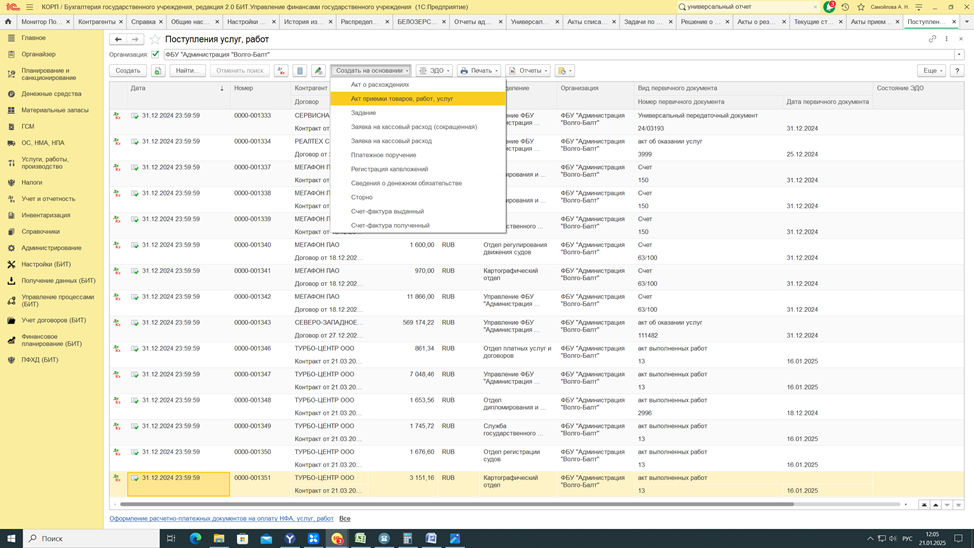Screen dimensions: 974x548
Task: Collapse the Создать на основании dropdown
Action: 370,71
